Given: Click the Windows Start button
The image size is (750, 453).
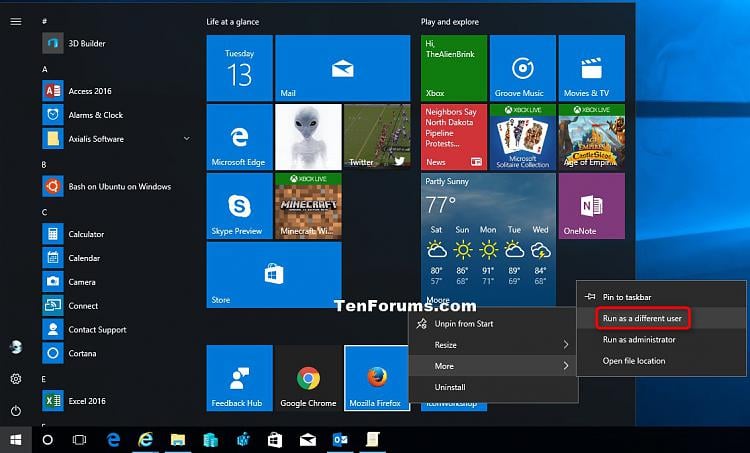Looking at the screenshot, I should coord(16,440).
